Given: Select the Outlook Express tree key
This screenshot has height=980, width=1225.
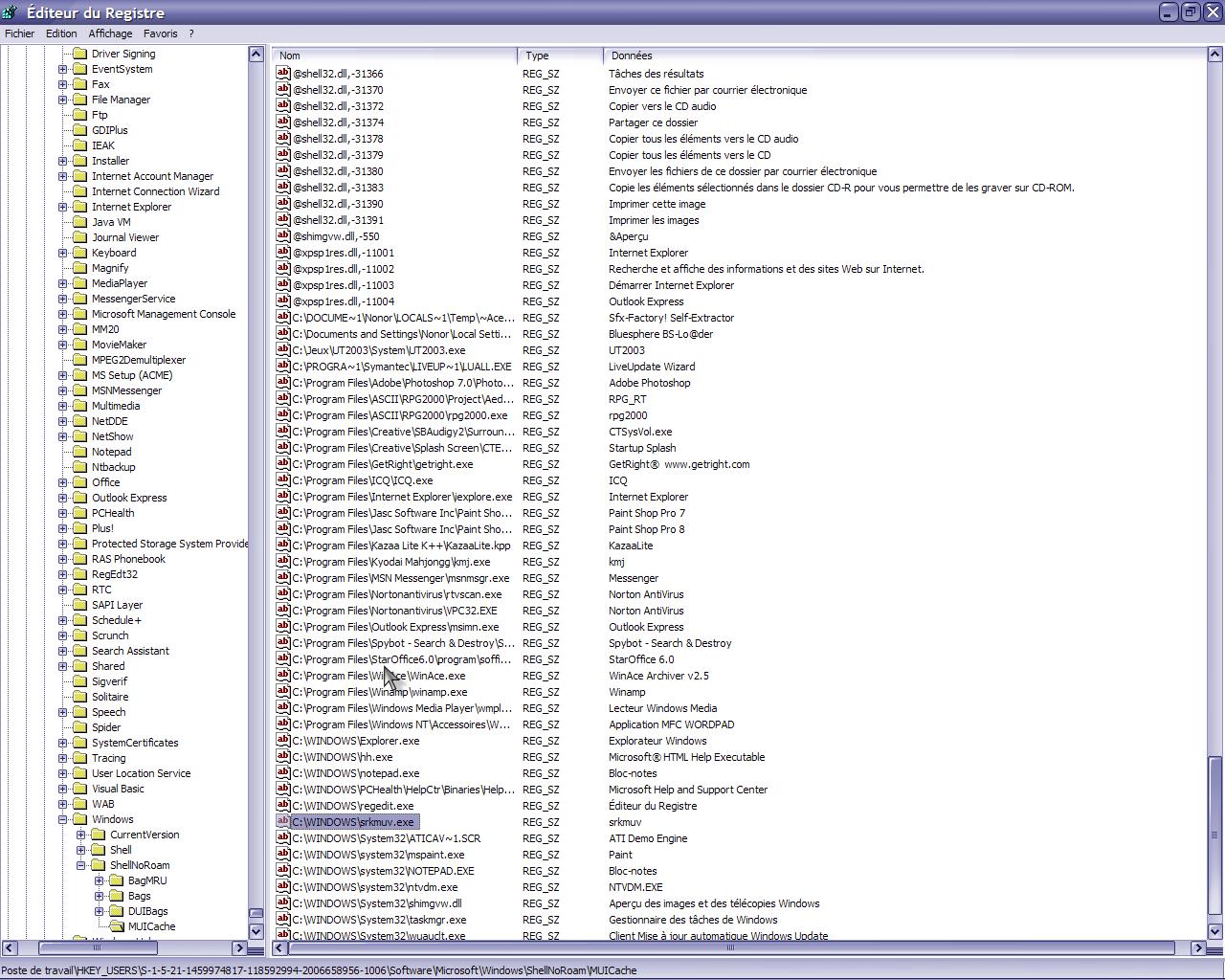Looking at the screenshot, I should [x=129, y=498].
